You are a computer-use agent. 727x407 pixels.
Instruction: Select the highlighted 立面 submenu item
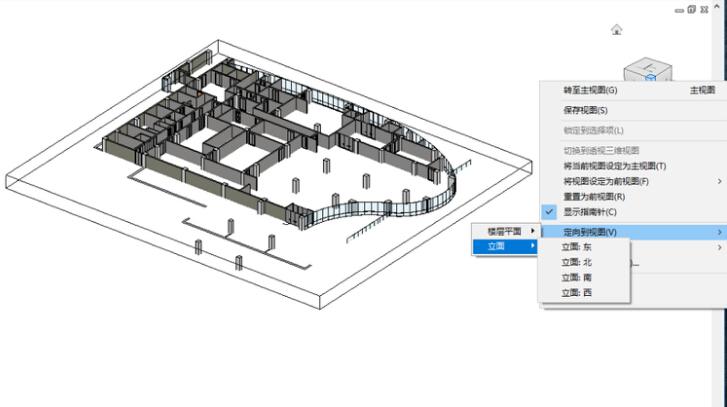[x=505, y=246]
